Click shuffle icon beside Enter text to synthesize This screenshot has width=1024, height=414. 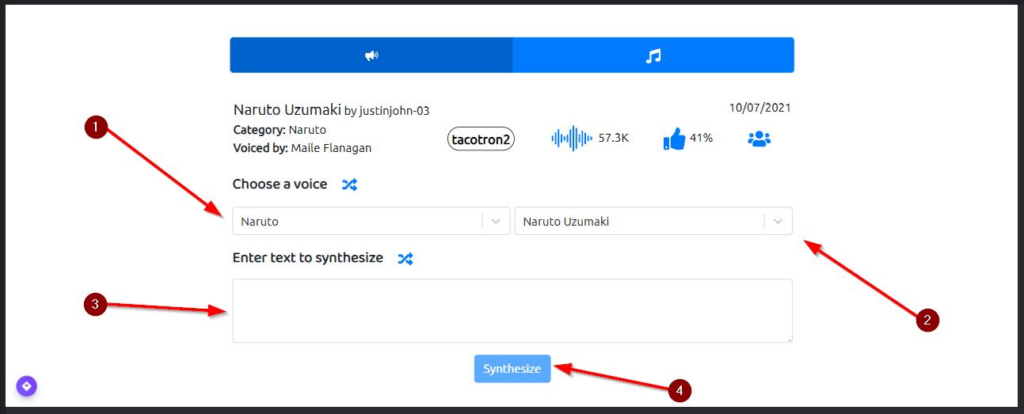coord(405,258)
